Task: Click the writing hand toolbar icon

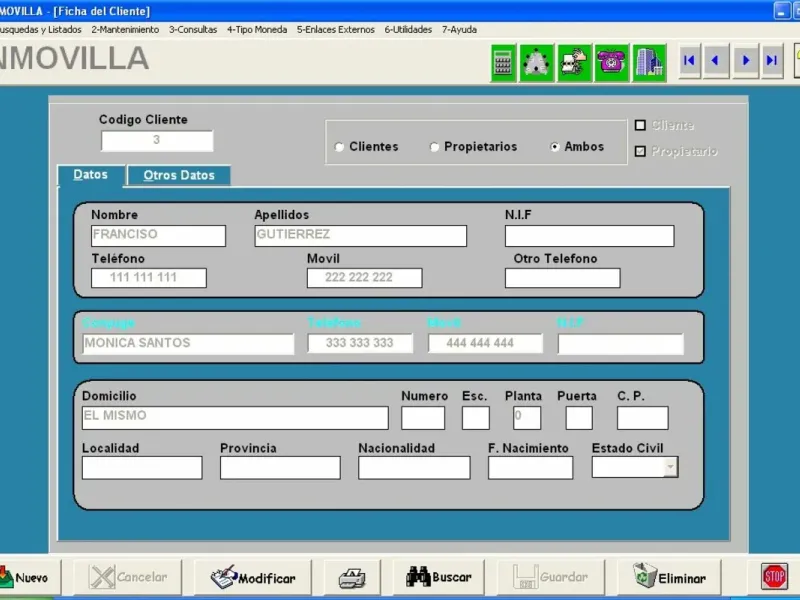Action: point(574,63)
